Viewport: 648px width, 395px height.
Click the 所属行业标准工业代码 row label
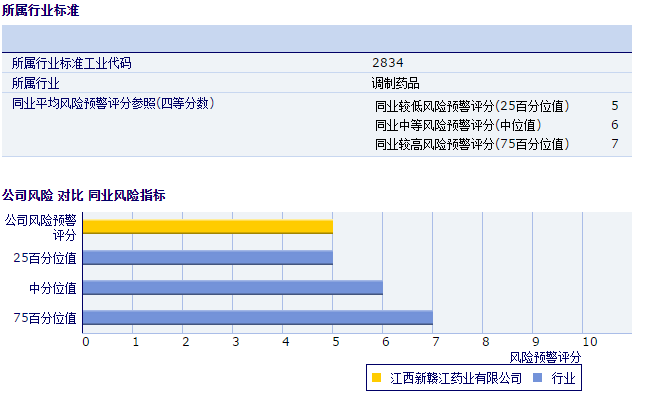coord(71,63)
